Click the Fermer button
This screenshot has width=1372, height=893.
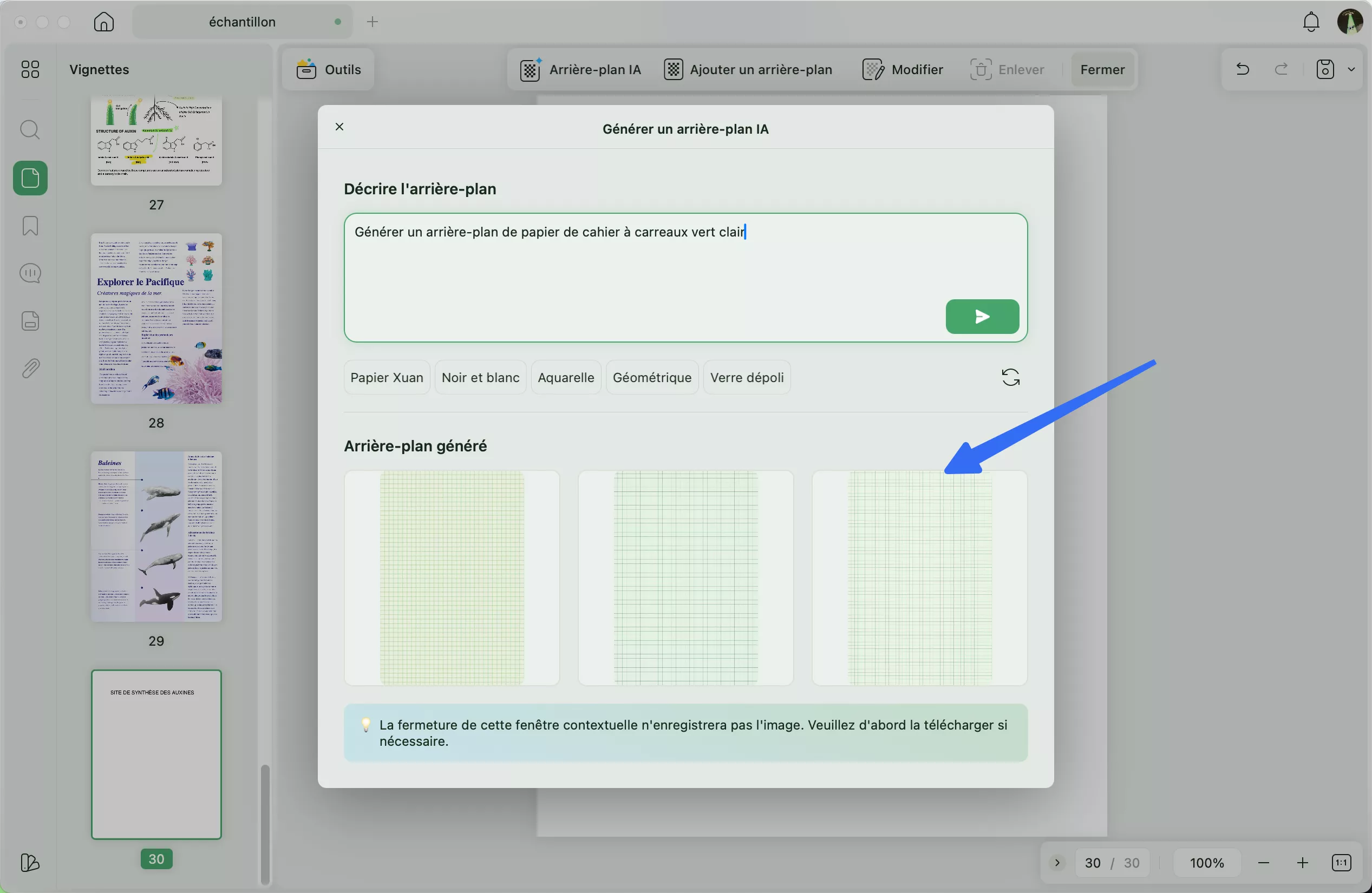pyautogui.click(x=1102, y=69)
